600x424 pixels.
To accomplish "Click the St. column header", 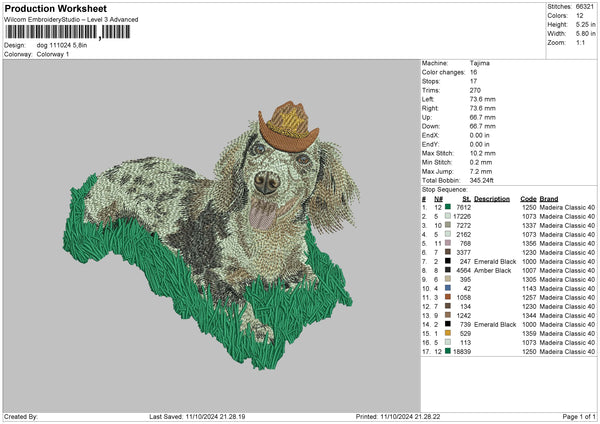I will [465, 197].
